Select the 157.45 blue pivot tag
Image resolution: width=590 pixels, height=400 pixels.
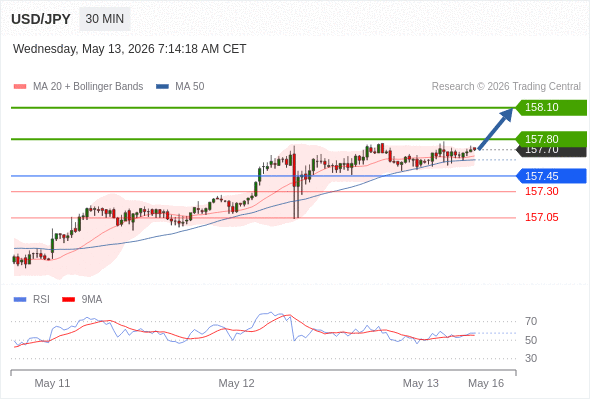[551, 176]
